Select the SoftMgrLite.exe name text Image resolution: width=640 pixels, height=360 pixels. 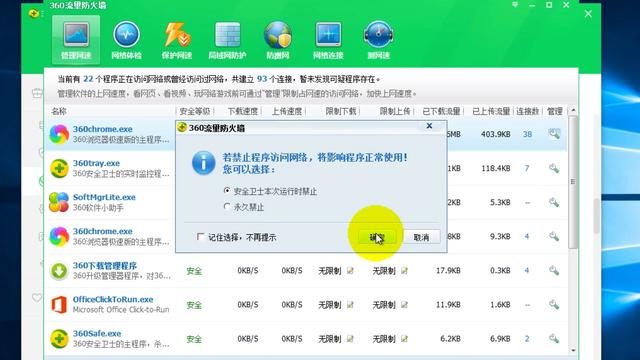pos(104,197)
